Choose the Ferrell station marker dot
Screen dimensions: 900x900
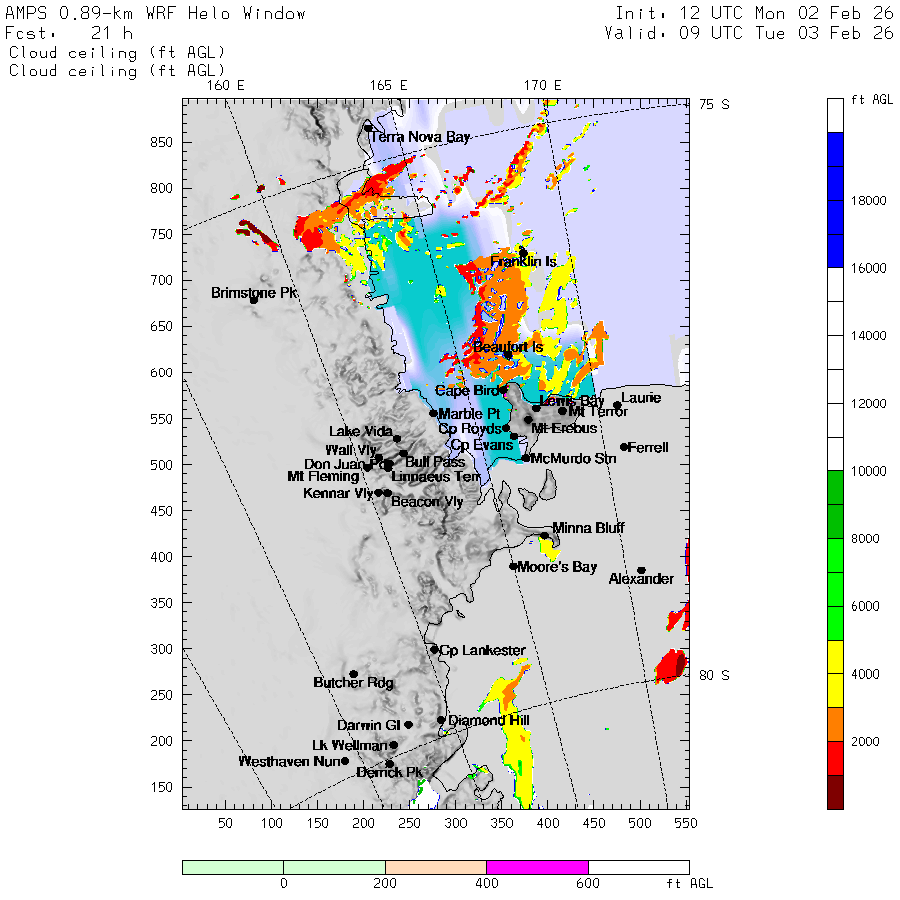pos(624,447)
